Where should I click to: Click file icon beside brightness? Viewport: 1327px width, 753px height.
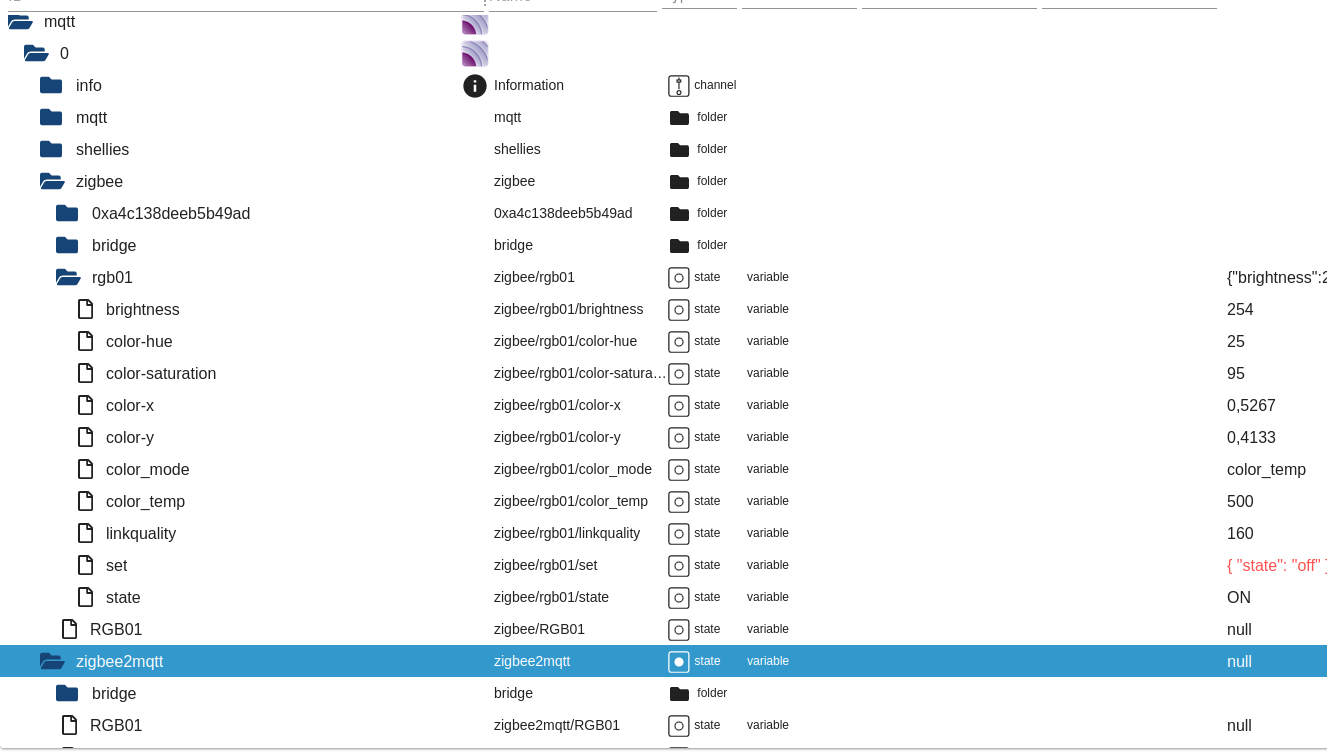coord(86,309)
